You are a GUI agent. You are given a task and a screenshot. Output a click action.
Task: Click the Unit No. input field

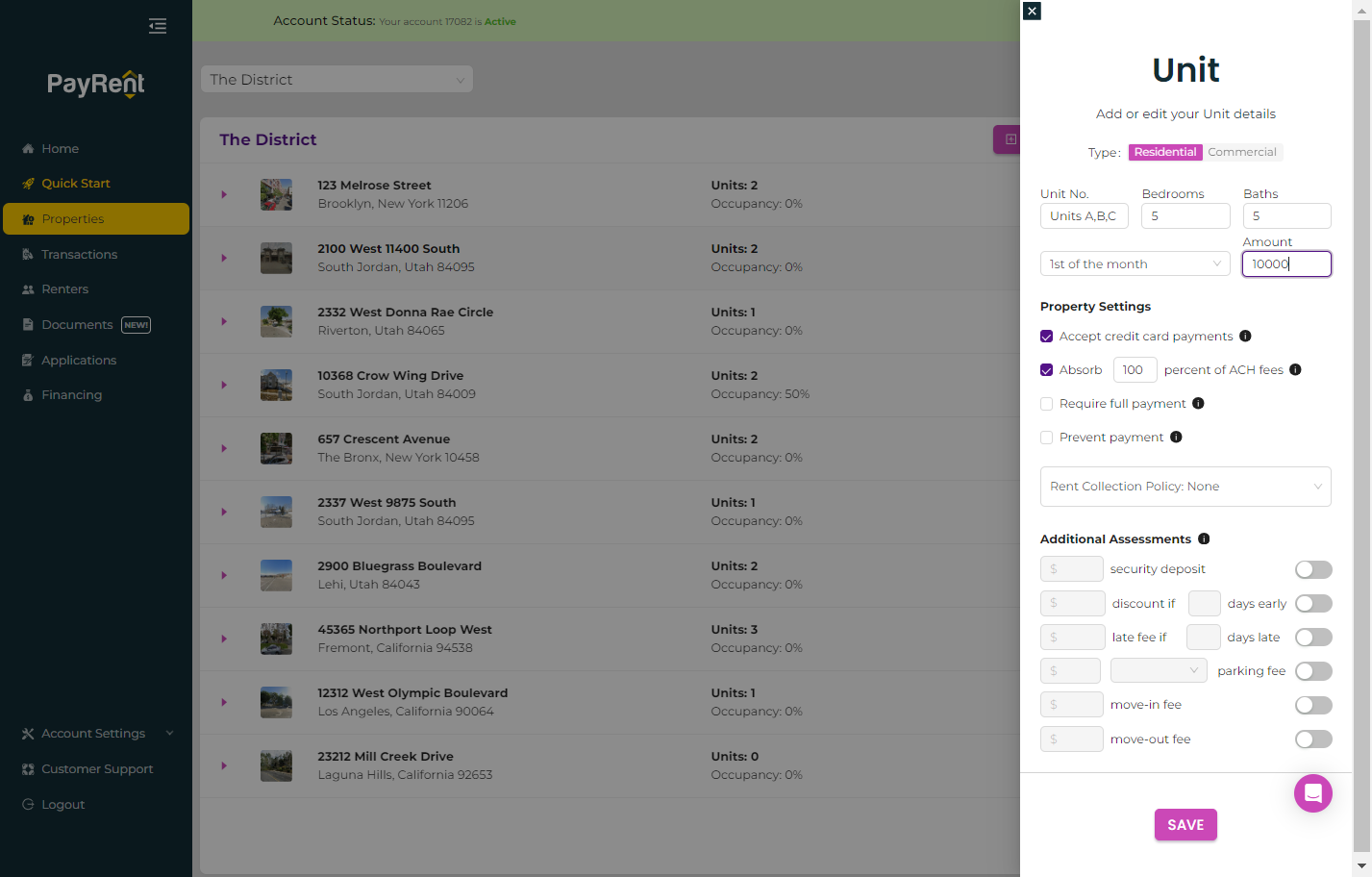click(x=1084, y=216)
